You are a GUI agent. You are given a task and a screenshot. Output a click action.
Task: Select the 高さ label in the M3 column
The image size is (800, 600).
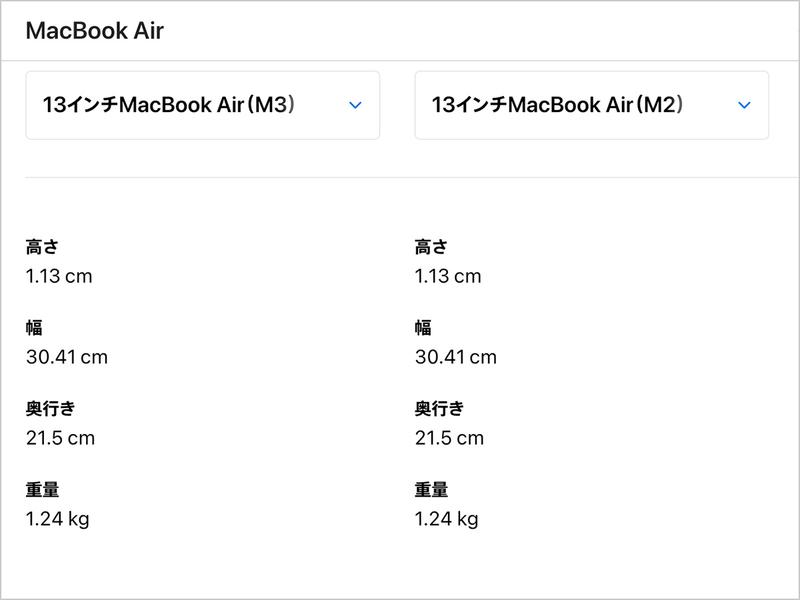tap(42, 247)
